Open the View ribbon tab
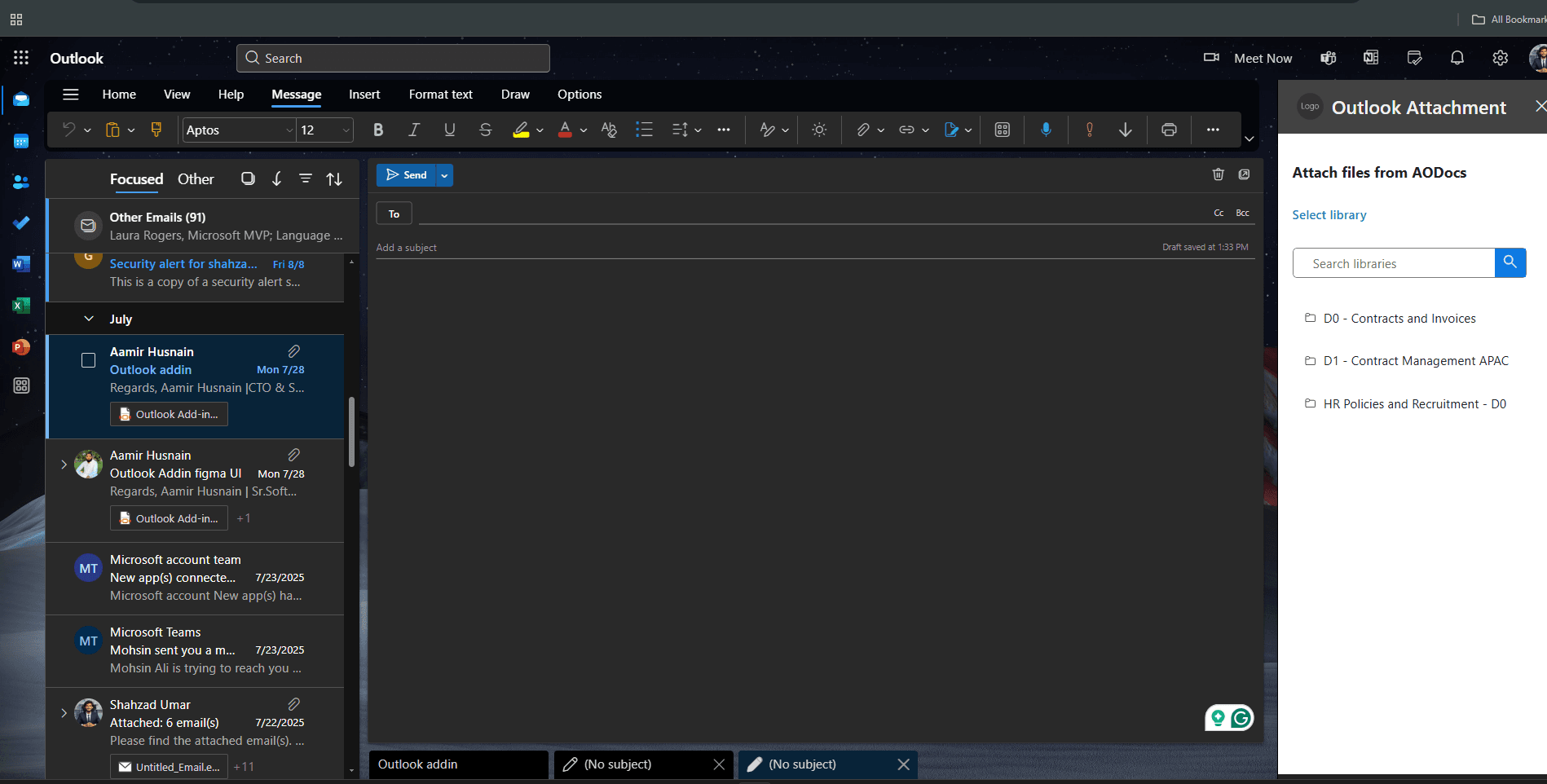This screenshot has height=784, width=1547. (177, 95)
